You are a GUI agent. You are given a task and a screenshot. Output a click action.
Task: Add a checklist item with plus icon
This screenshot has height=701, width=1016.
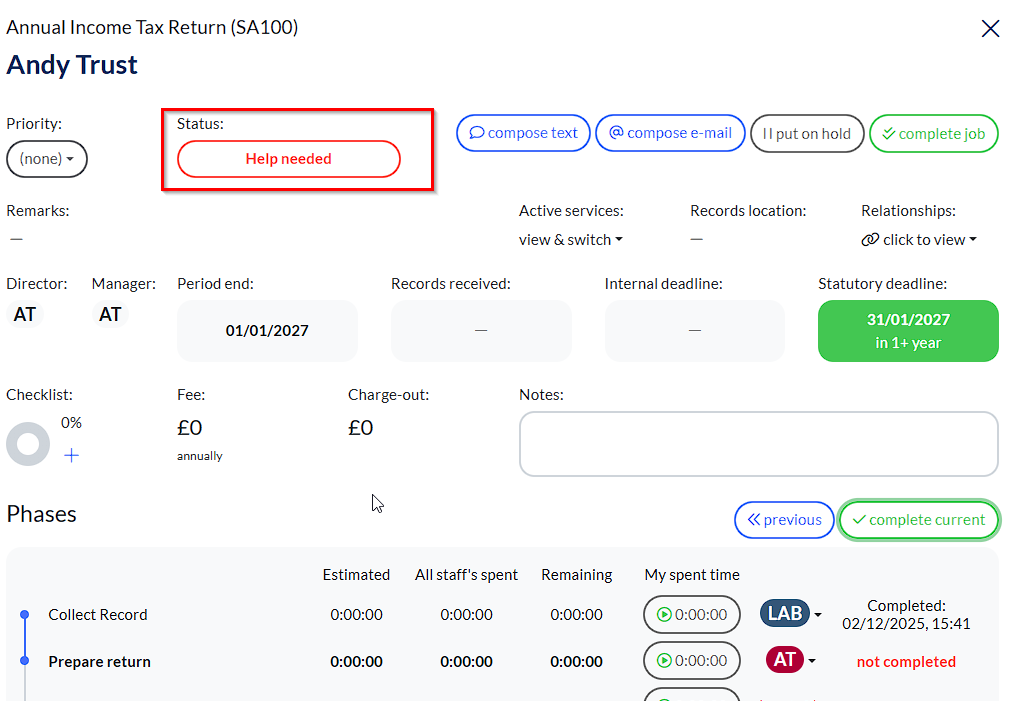[72, 456]
